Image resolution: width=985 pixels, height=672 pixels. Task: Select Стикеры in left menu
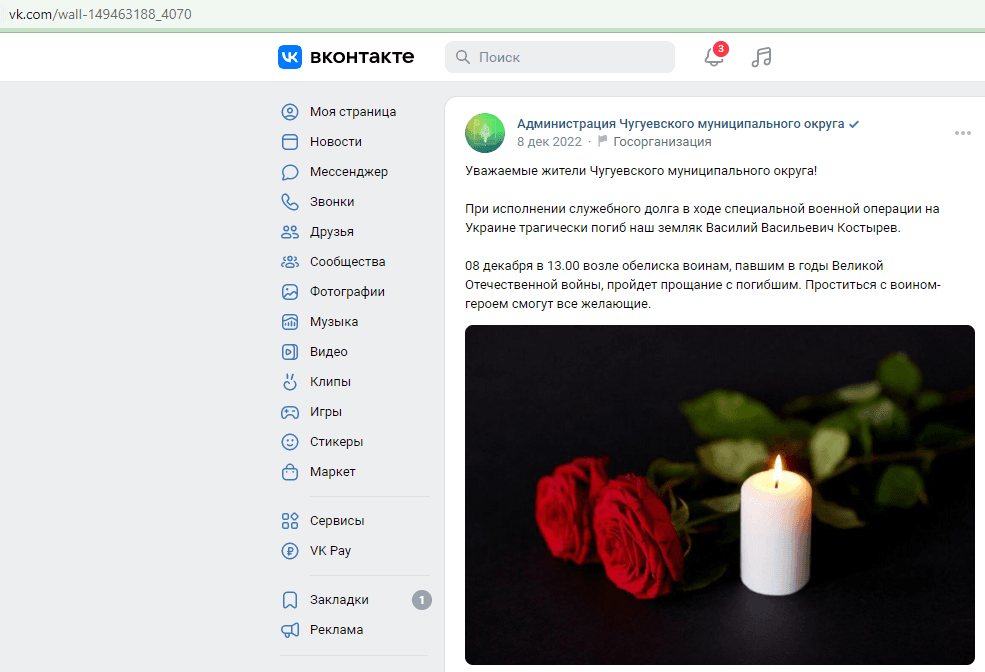click(336, 442)
